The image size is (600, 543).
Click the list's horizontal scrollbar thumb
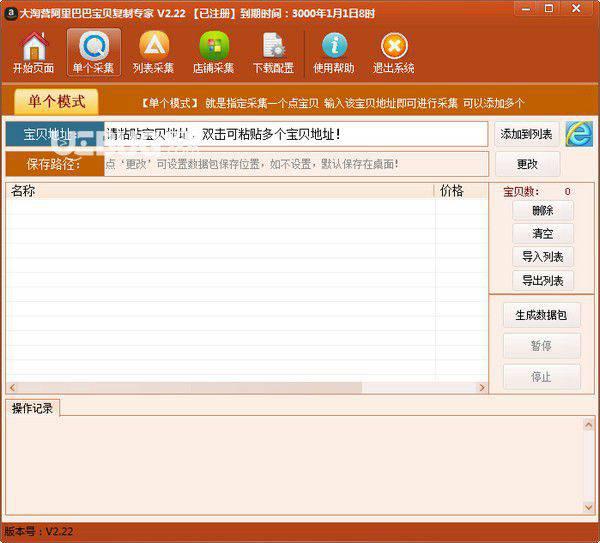point(190,388)
